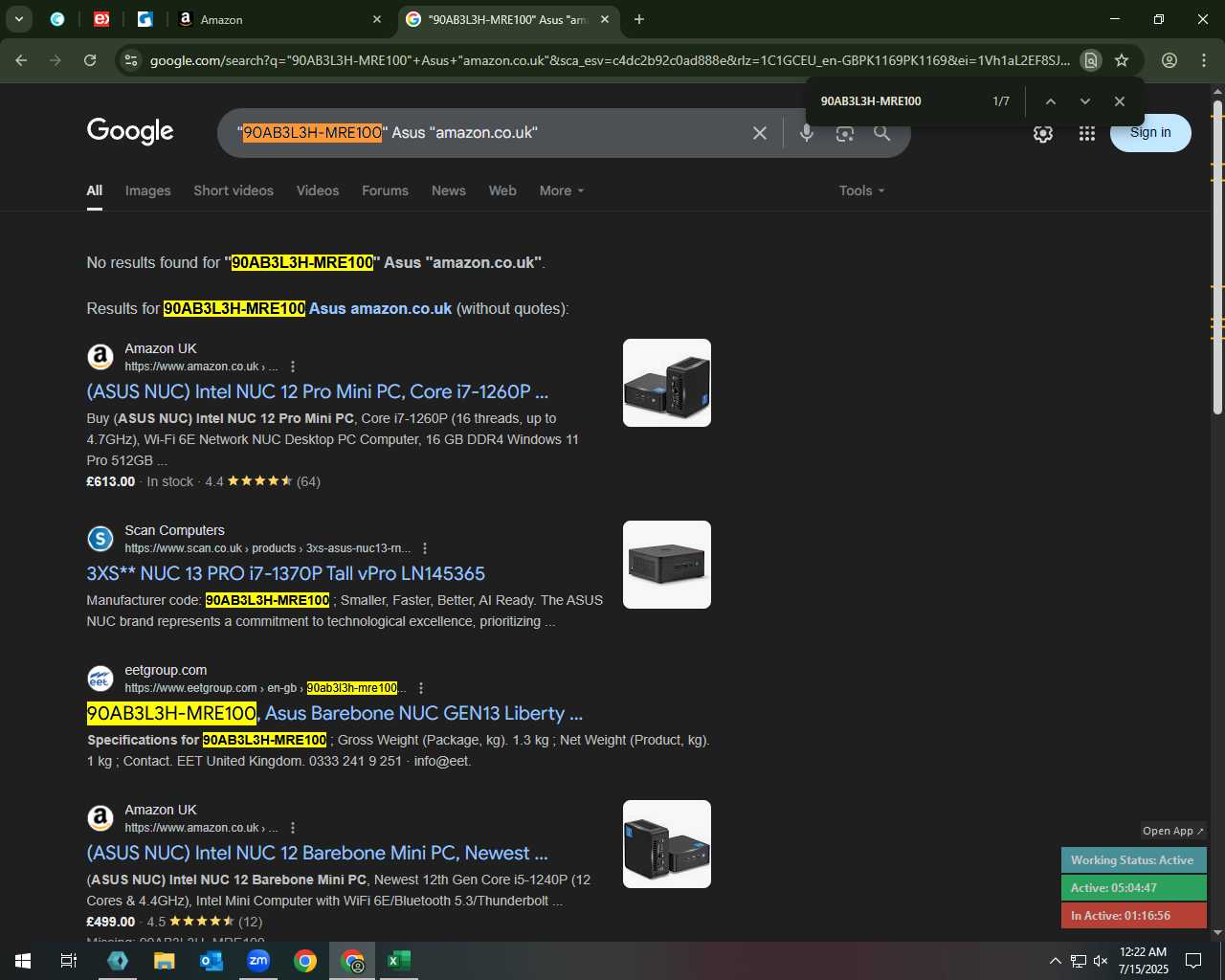The height and width of the screenshot is (980, 1225).
Task: Go to previous find match
Action: click(1050, 101)
